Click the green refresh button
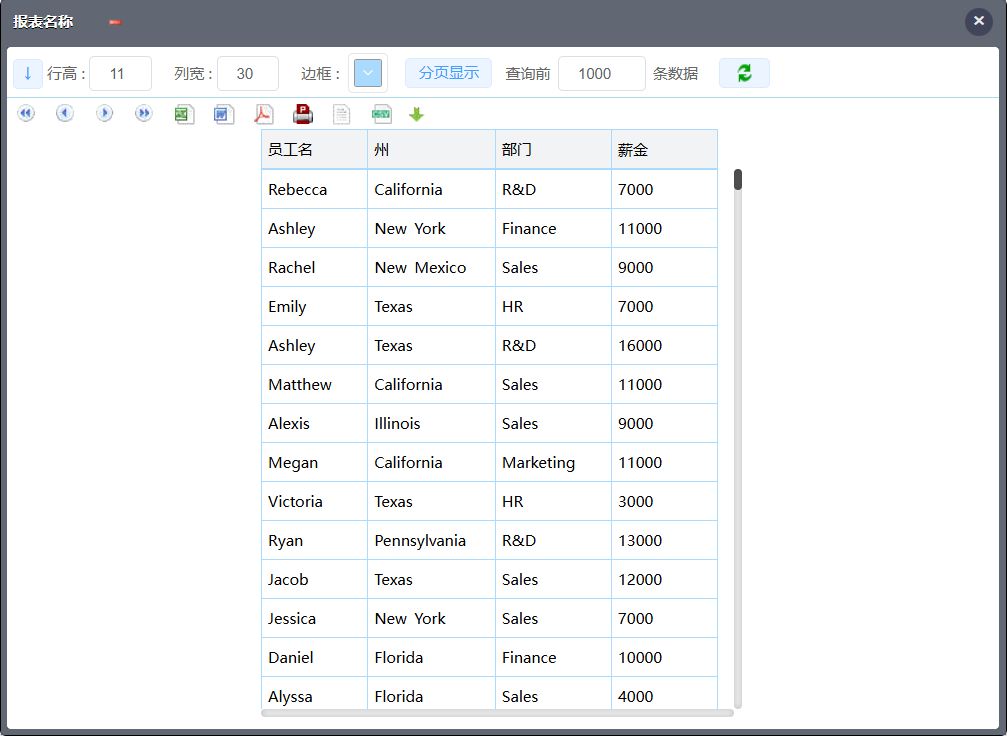This screenshot has width=1007, height=736. pyautogui.click(x=744, y=73)
